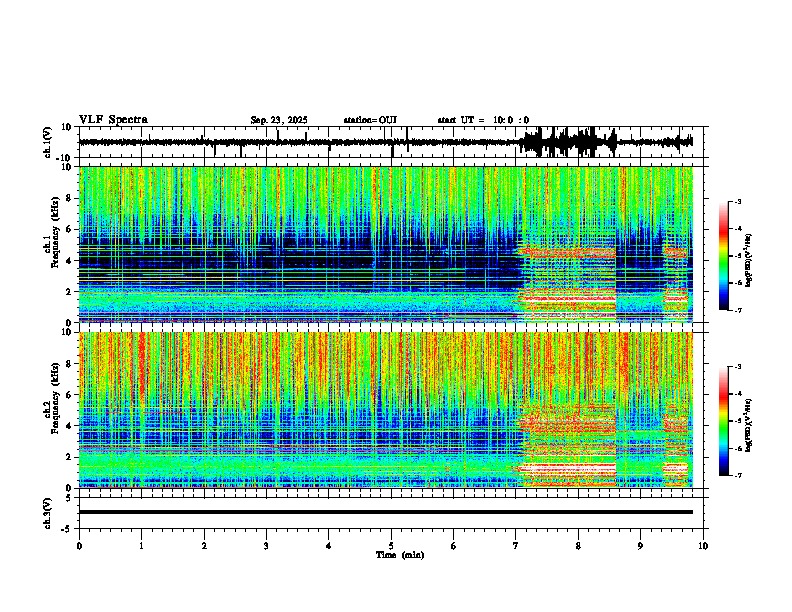The height and width of the screenshot is (612, 792).
Task: Click time axis tick label "5"
Action: (391, 546)
